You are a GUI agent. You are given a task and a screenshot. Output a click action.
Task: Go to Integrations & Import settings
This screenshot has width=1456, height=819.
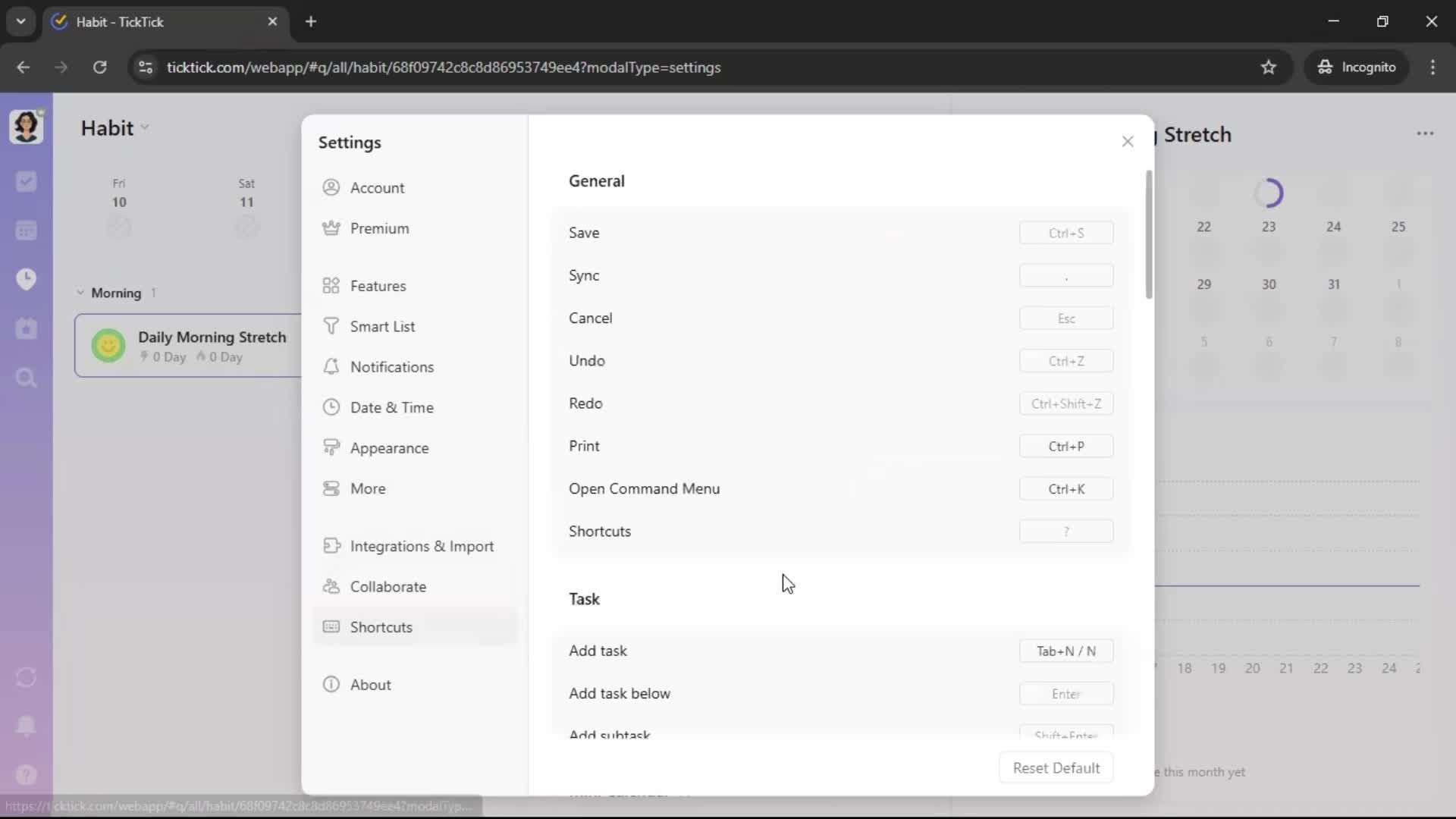[422, 546]
